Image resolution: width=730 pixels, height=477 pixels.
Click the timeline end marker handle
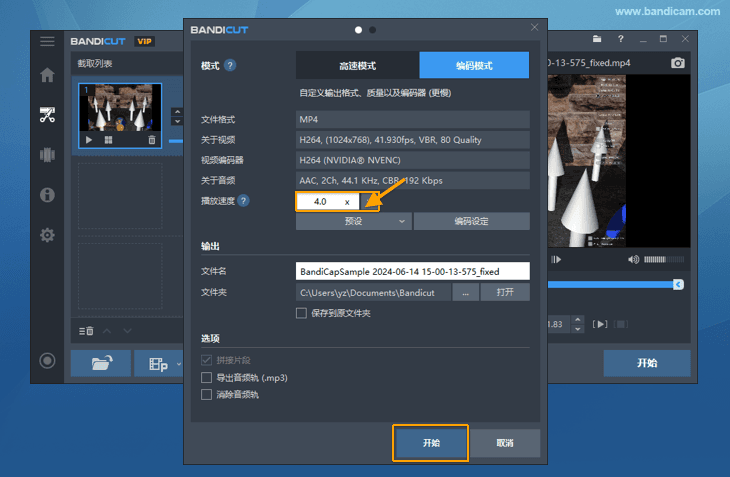click(x=678, y=284)
